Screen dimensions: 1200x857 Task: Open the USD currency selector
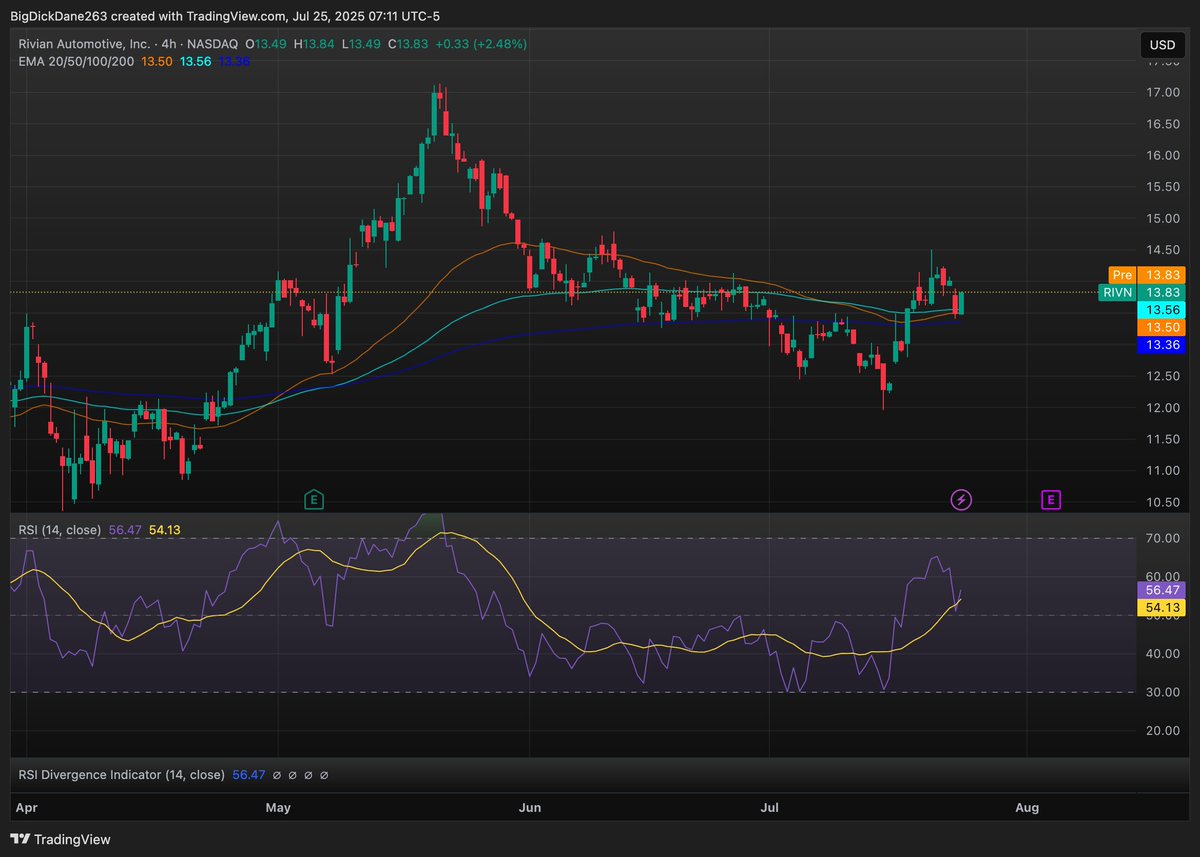(1162, 45)
